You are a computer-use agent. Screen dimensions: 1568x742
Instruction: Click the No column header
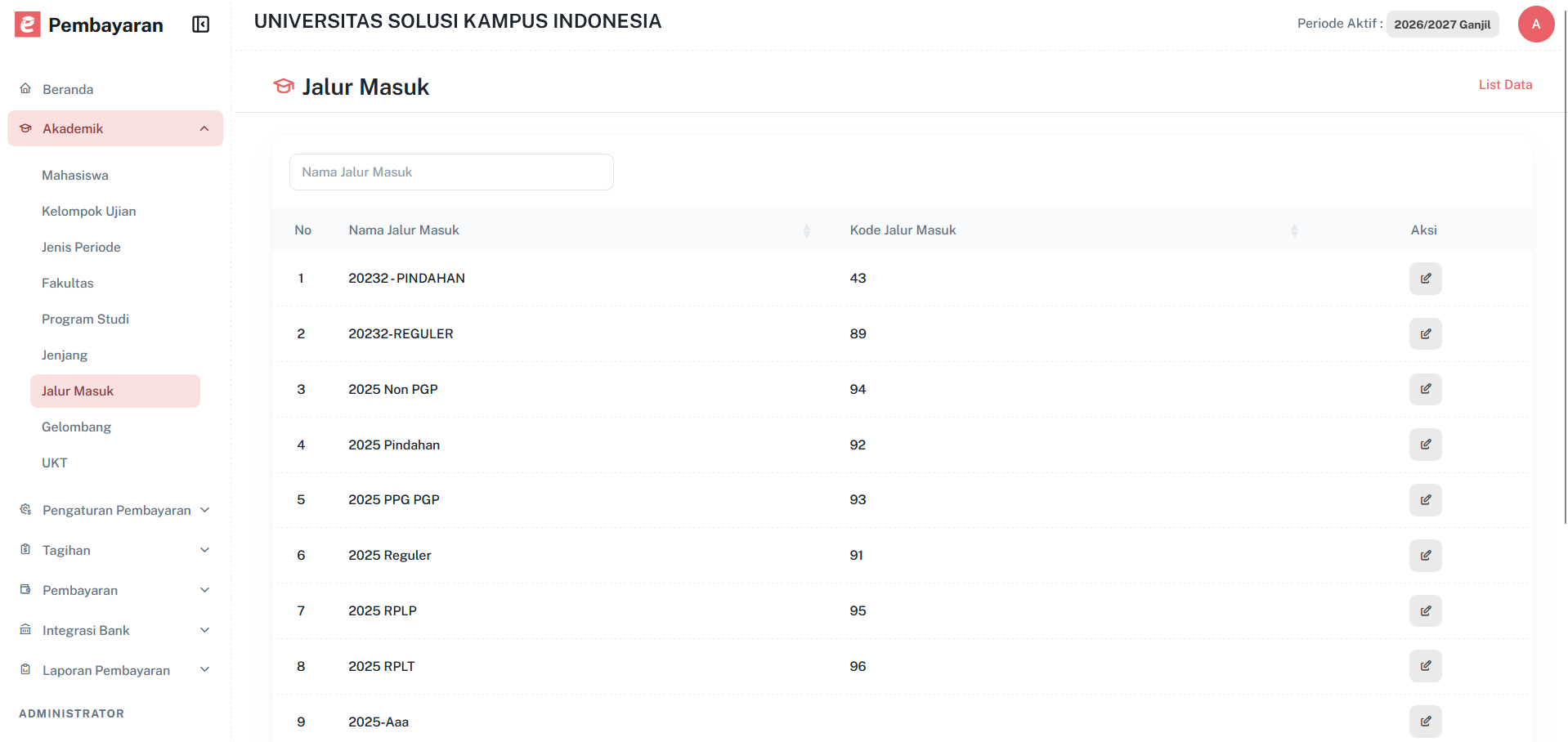pyautogui.click(x=302, y=230)
